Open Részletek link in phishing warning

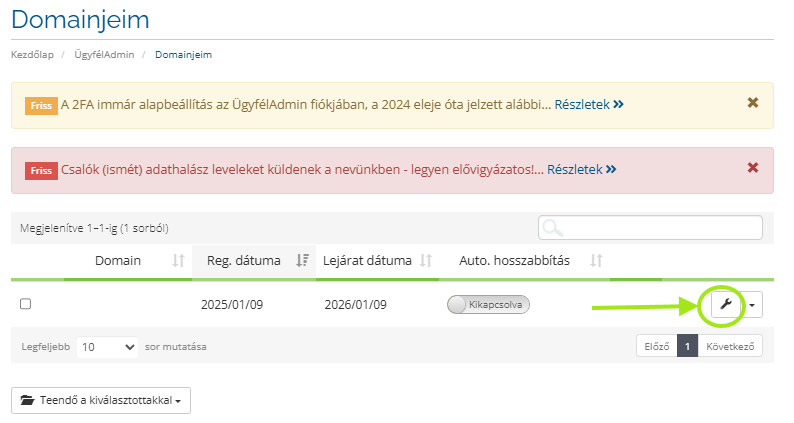[581, 170]
